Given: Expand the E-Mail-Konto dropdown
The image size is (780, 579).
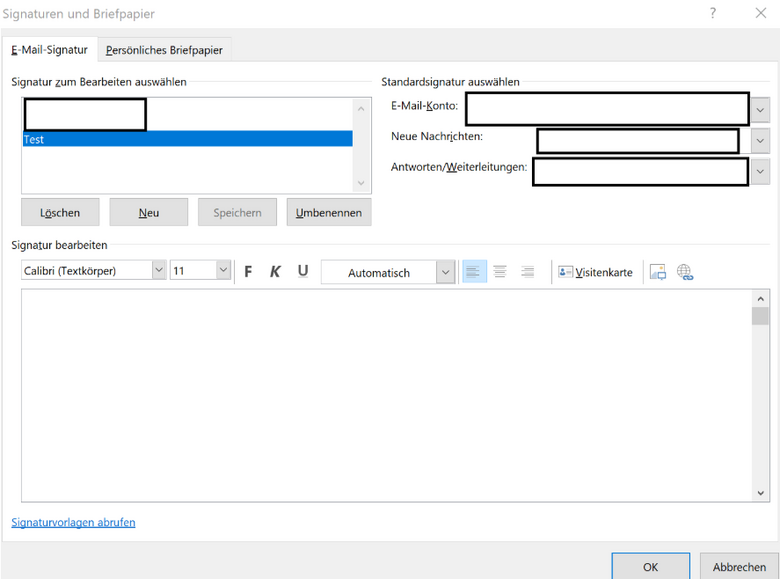Looking at the screenshot, I should pyautogui.click(x=760, y=110).
